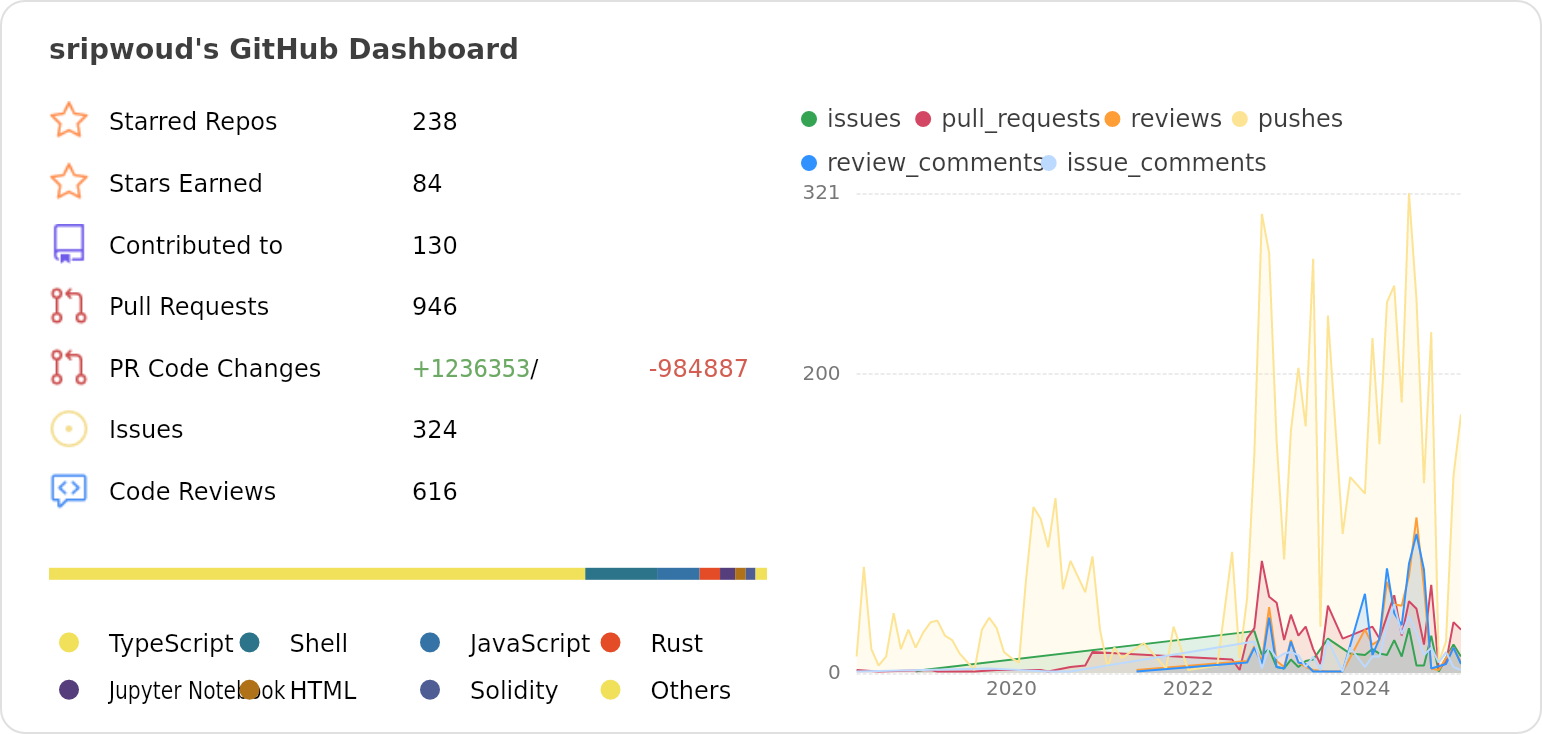Click the "Issues" stat label

click(146, 430)
